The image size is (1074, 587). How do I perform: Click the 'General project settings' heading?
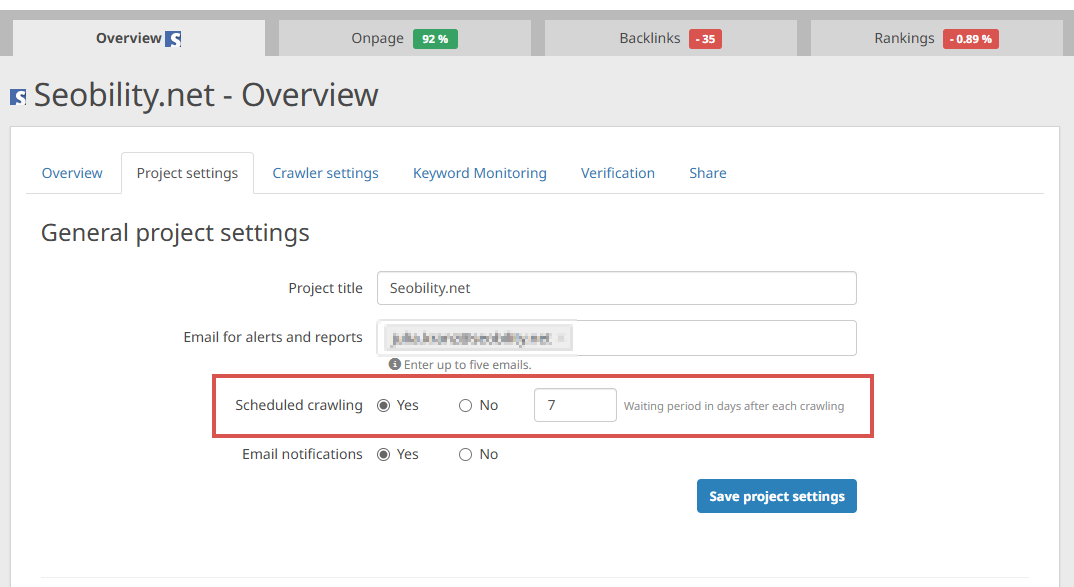pos(175,234)
